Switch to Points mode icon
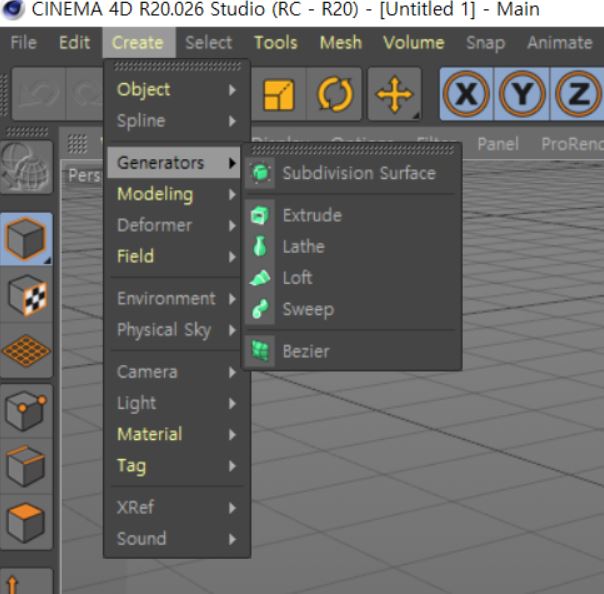The image size is (604, 594). pos(26,411)
